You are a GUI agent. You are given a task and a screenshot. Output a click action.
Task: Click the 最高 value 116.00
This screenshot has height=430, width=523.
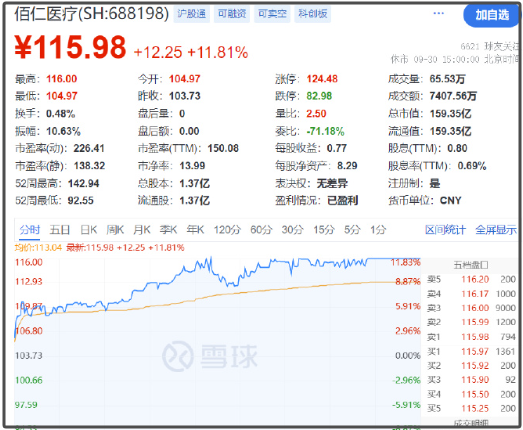(62, 79)
